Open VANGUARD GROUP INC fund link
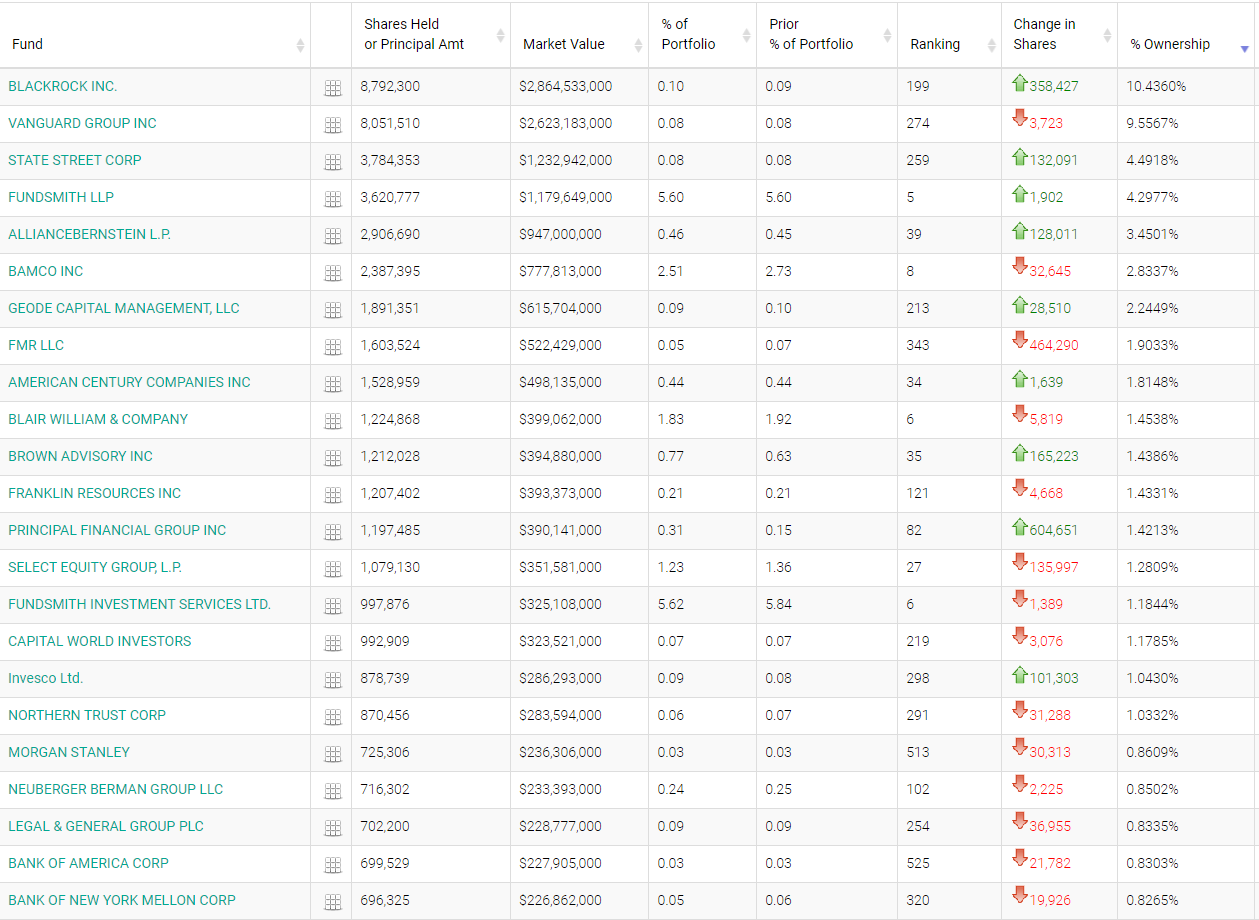The image size is (1259, 920). (x=83, y=123)
